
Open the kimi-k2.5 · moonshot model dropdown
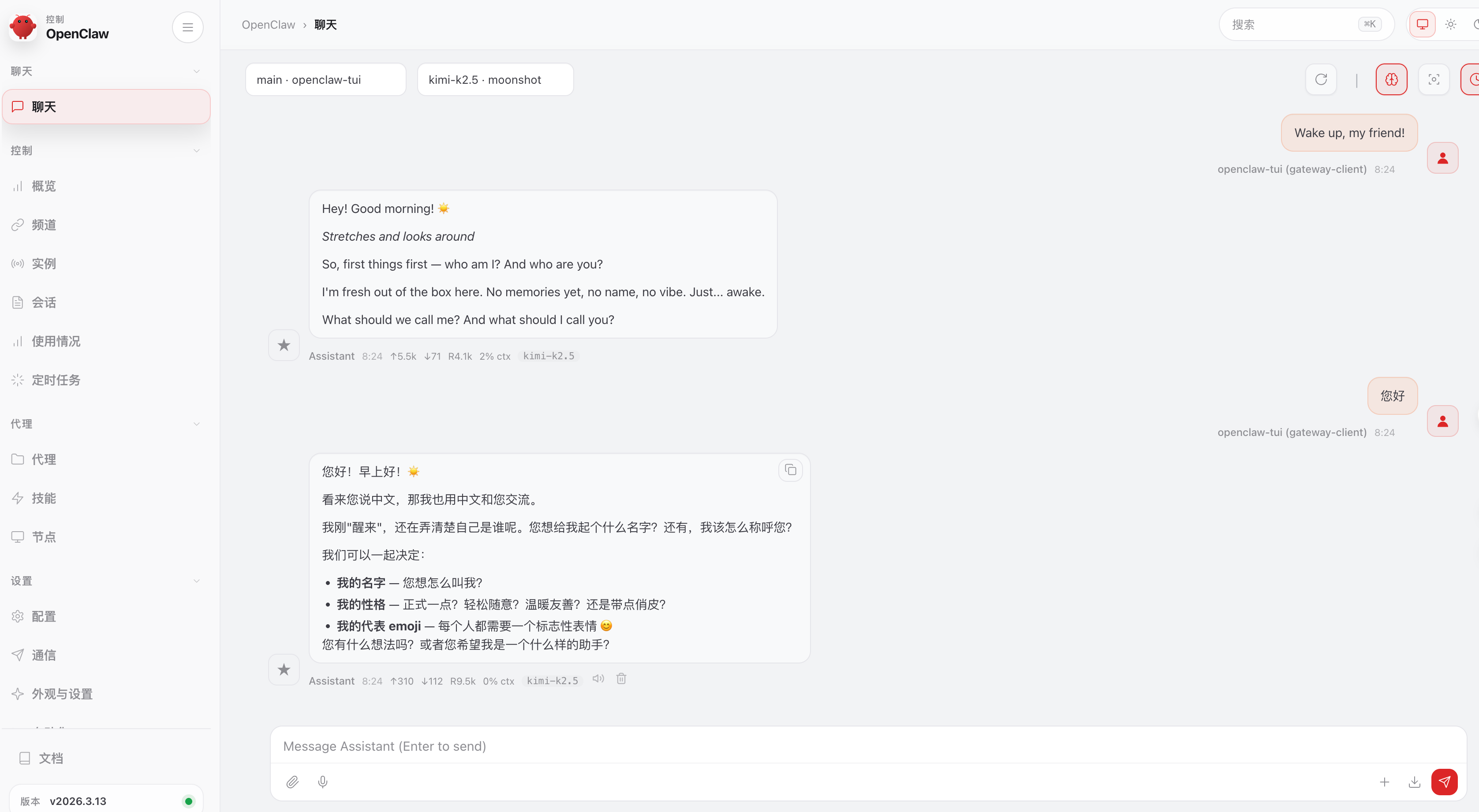click(495, 79)
